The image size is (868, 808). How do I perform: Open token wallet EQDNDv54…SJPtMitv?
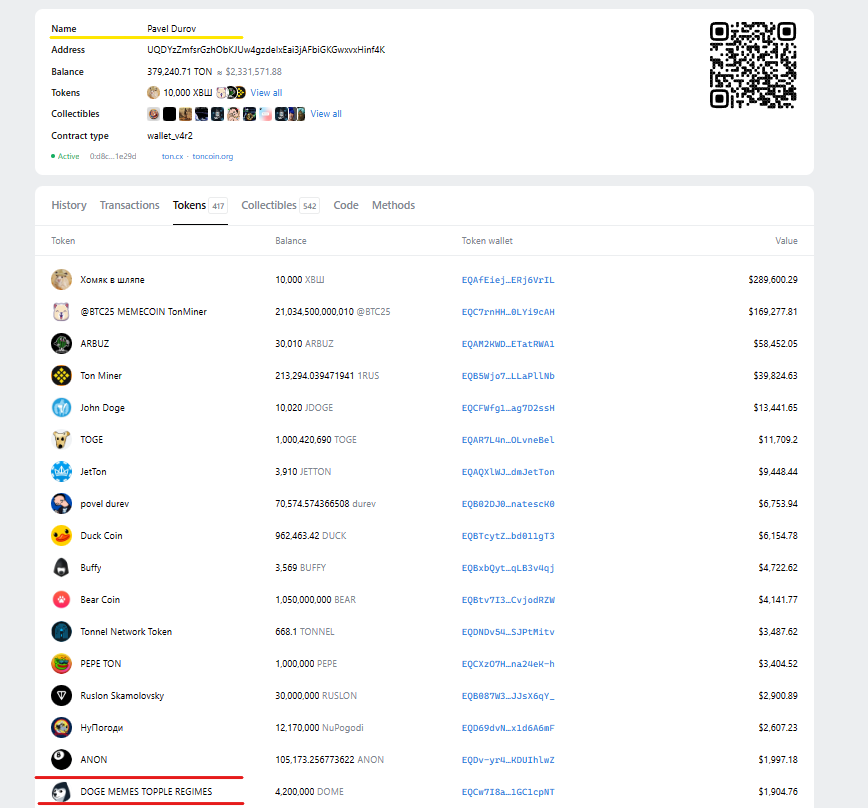508,632
